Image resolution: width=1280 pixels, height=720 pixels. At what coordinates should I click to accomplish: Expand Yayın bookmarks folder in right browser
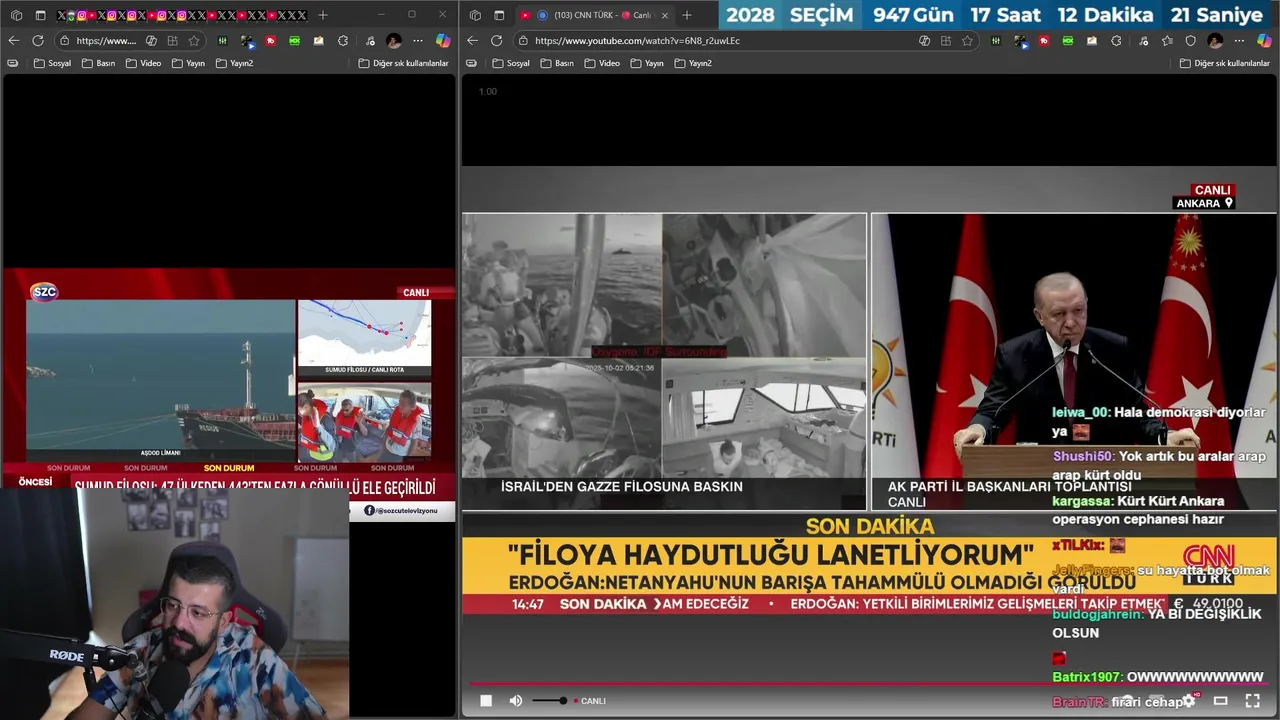pos(646,63)
